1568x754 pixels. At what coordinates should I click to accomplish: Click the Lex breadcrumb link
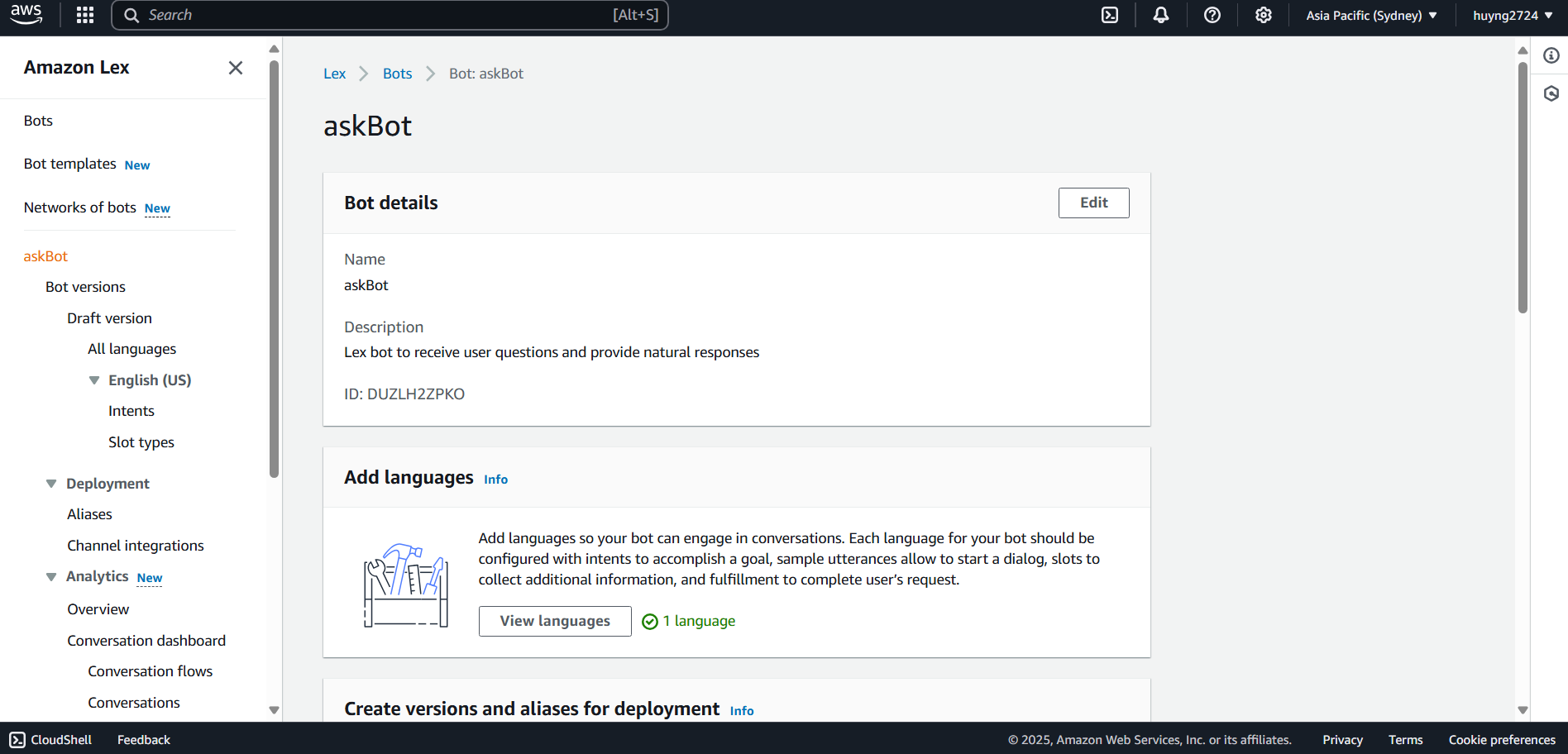[334, 74]
